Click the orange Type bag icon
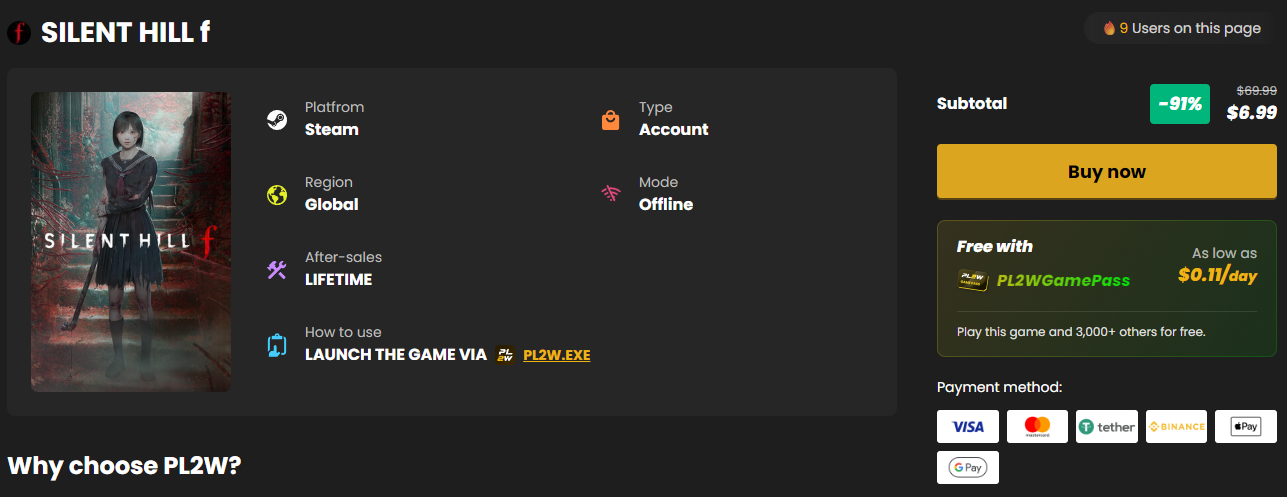Viewport: 1287px width, 497px height. (x=610, y=120)
